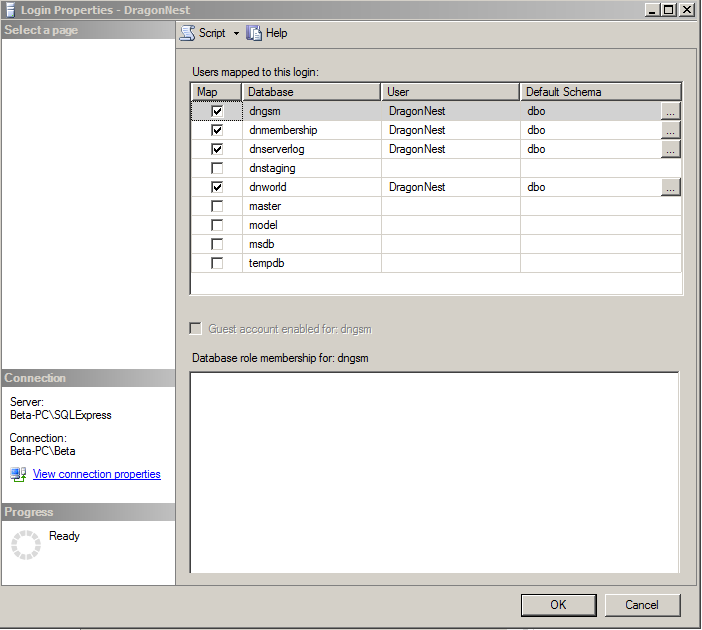Open the Script dropdown arrow
The width and height of the screenshot is (702, 630).
point(236,34)
